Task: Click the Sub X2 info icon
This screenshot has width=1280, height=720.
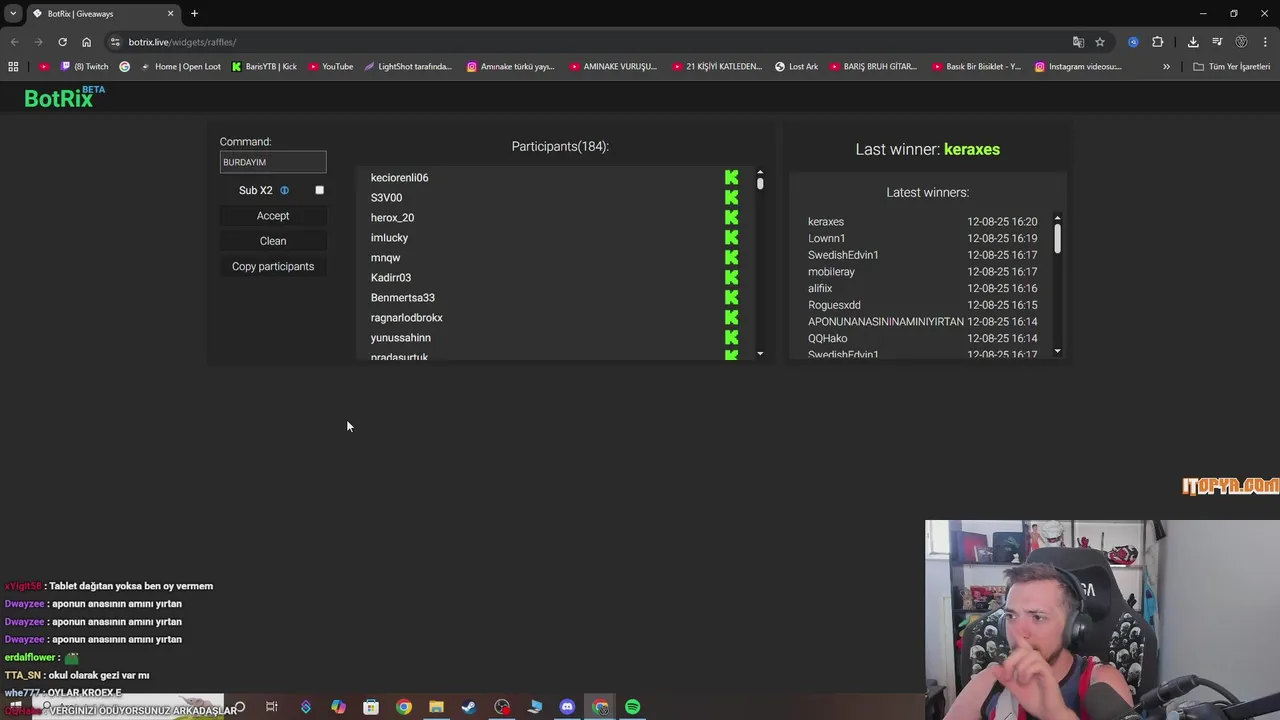Action: [284, 190]
